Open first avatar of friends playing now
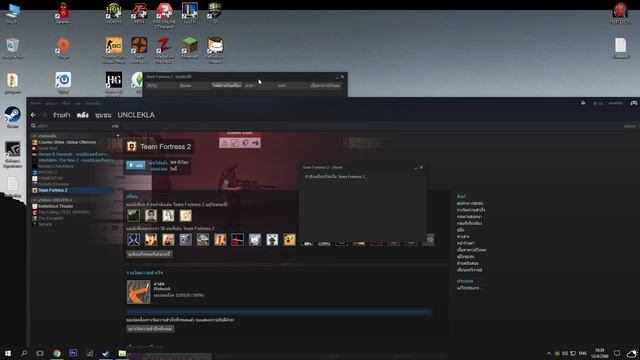 [133, 216]
